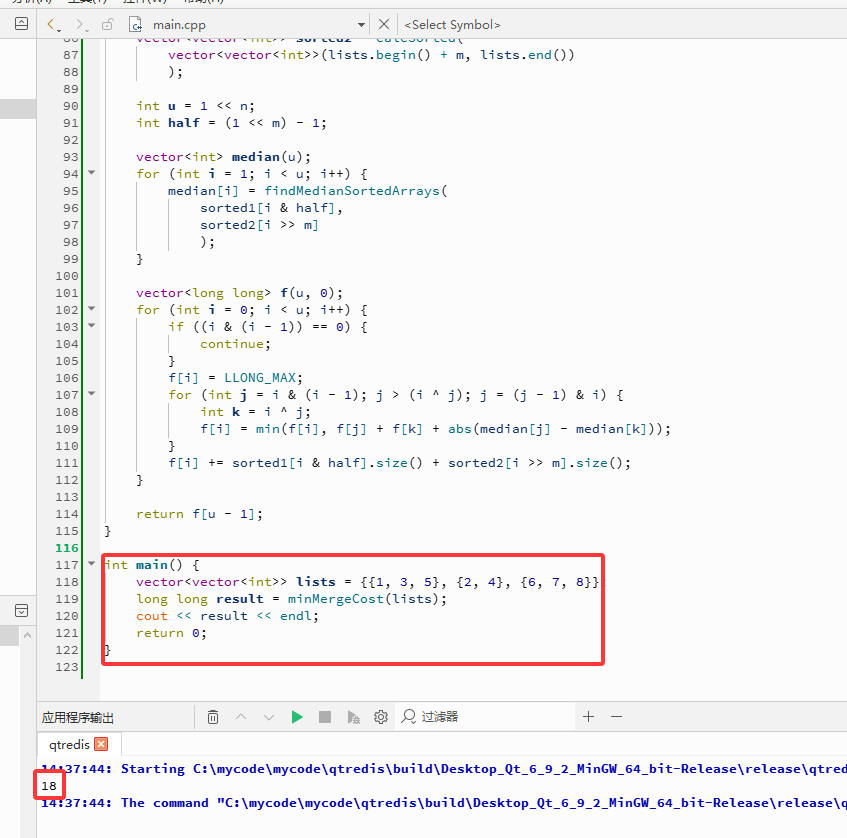Click sorted2[i >> m] on line 97

click(x=259, y=225)
